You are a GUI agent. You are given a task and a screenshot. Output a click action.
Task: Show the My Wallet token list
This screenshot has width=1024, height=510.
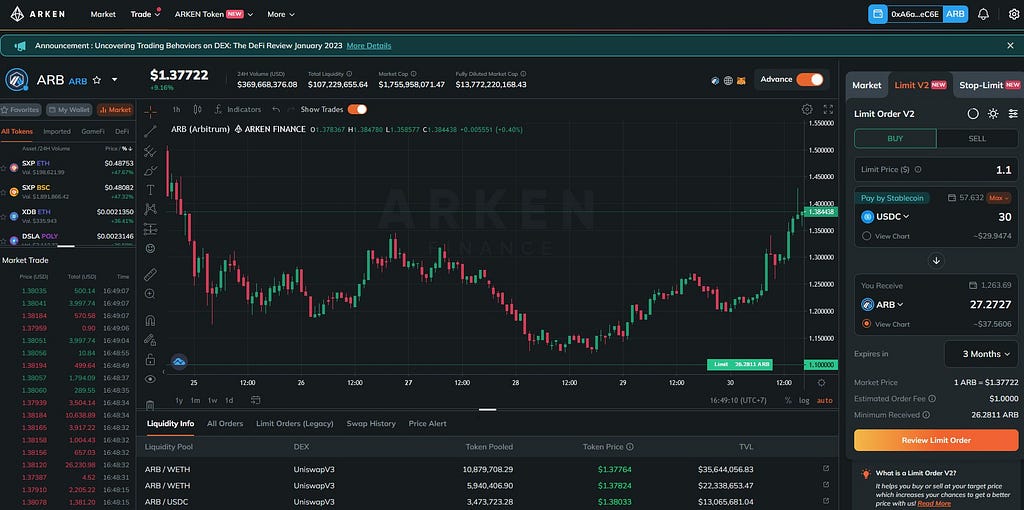[x=69, y=110]
